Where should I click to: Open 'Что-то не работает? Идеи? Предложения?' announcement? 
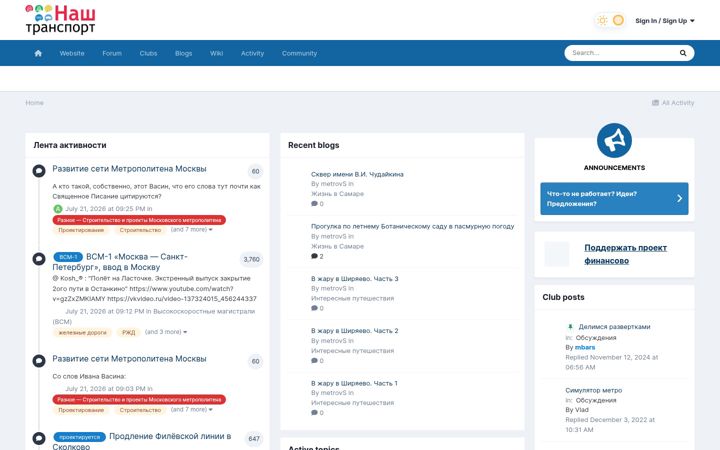[614, 199]
